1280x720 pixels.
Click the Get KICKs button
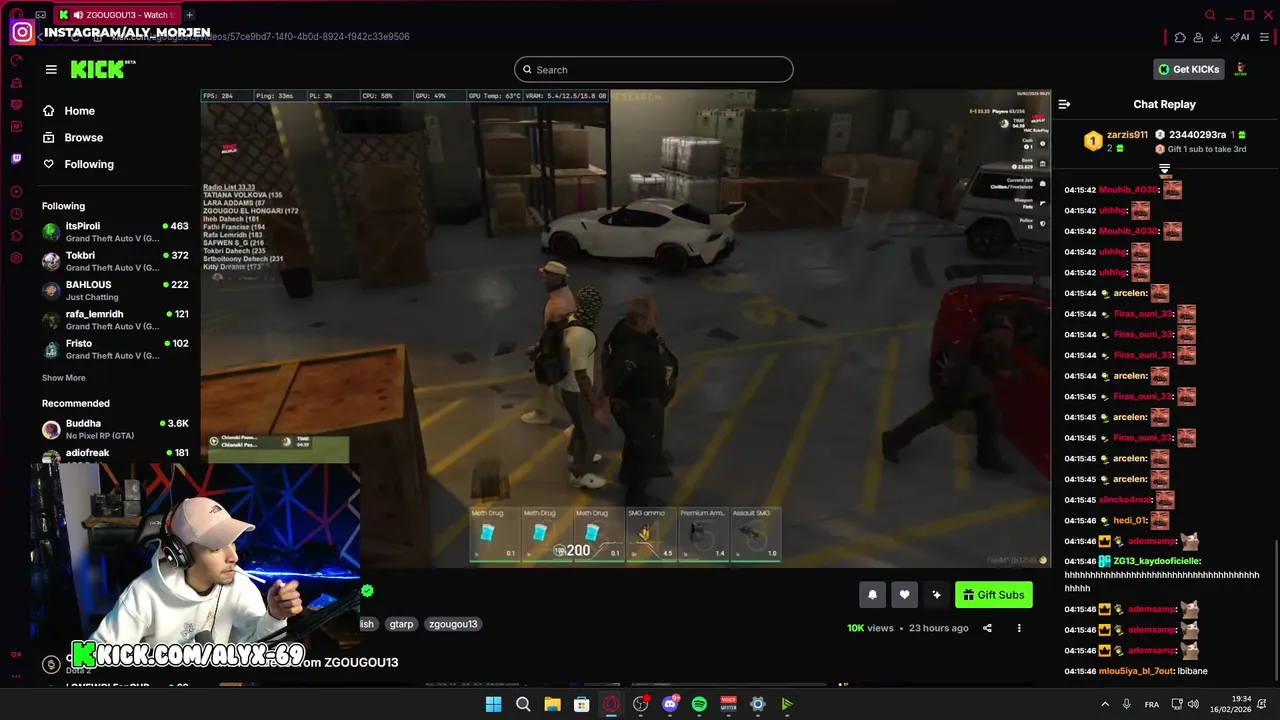coord(1189,69)
